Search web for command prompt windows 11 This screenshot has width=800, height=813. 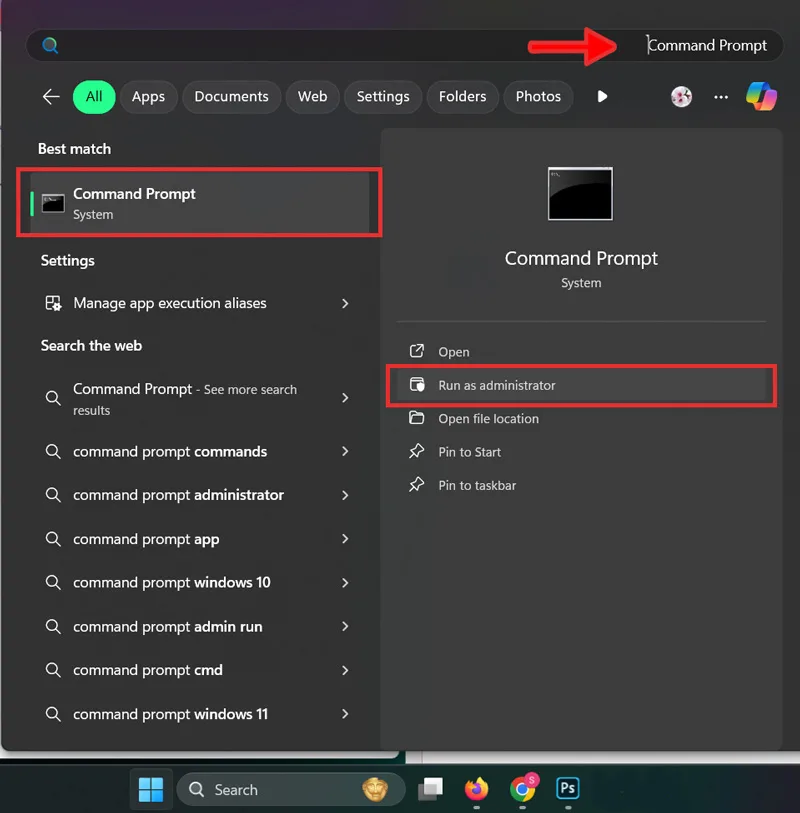point(200,714)
